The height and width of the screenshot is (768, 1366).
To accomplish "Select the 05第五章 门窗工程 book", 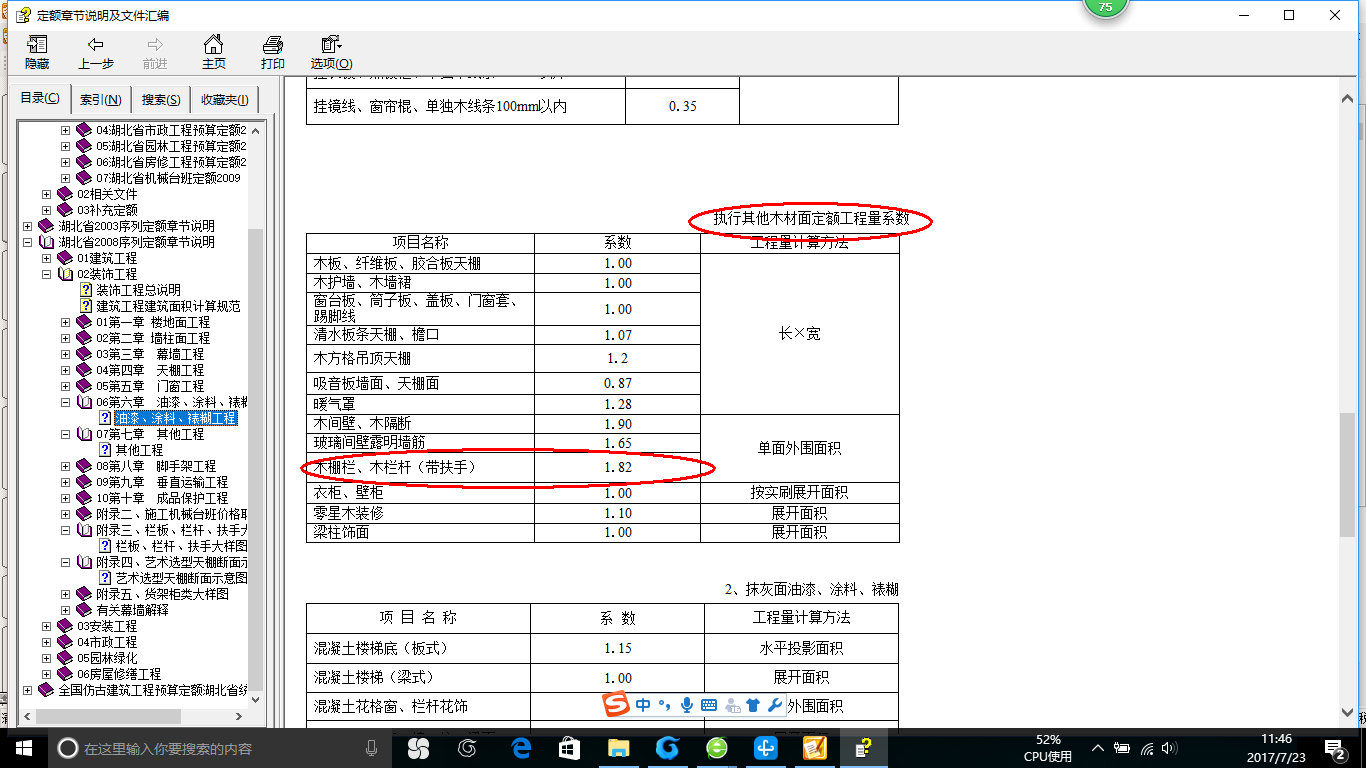I will click(150, 386).
